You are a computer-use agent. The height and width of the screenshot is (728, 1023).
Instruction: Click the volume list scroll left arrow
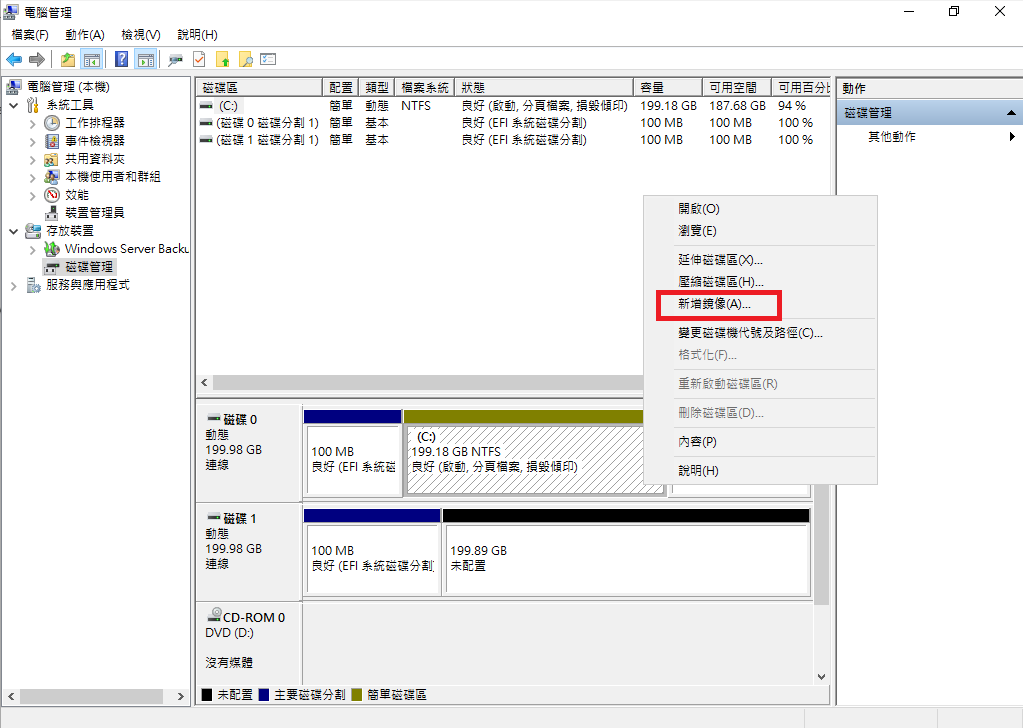204,383
